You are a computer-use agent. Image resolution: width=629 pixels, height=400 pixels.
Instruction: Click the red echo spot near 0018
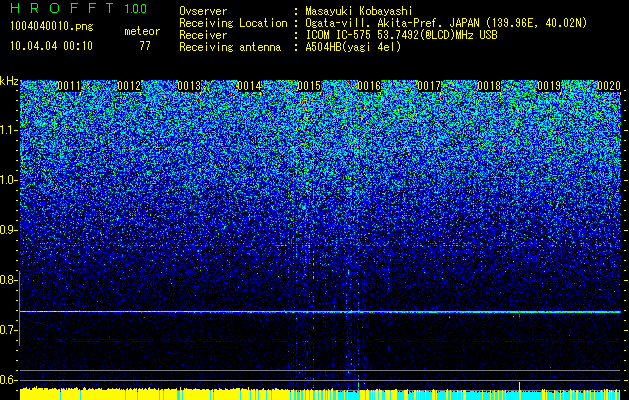519,316
